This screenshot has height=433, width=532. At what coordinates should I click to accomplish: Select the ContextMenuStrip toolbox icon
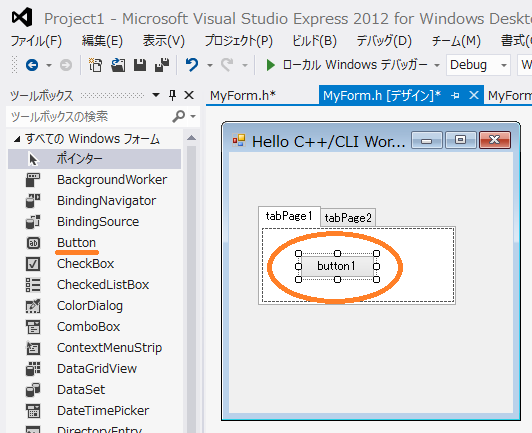tap(33, 348)
